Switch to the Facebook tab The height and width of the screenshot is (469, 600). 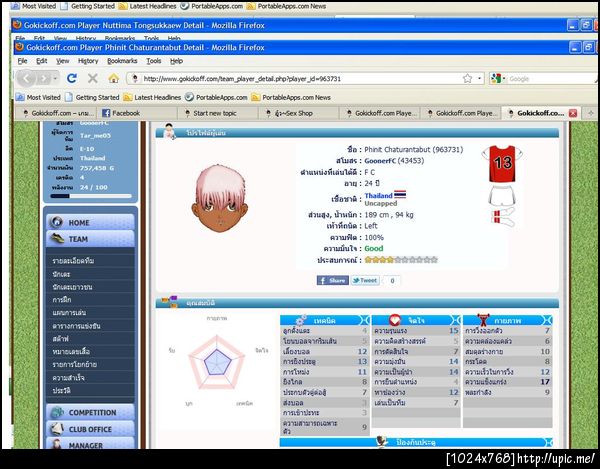(137, 113)
